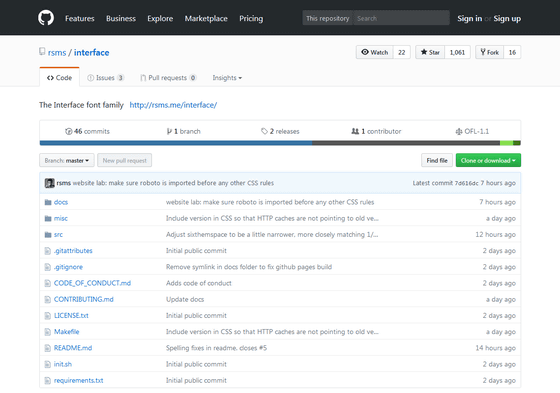Fork the repository using the Fork button

click(x=490, y=52)
